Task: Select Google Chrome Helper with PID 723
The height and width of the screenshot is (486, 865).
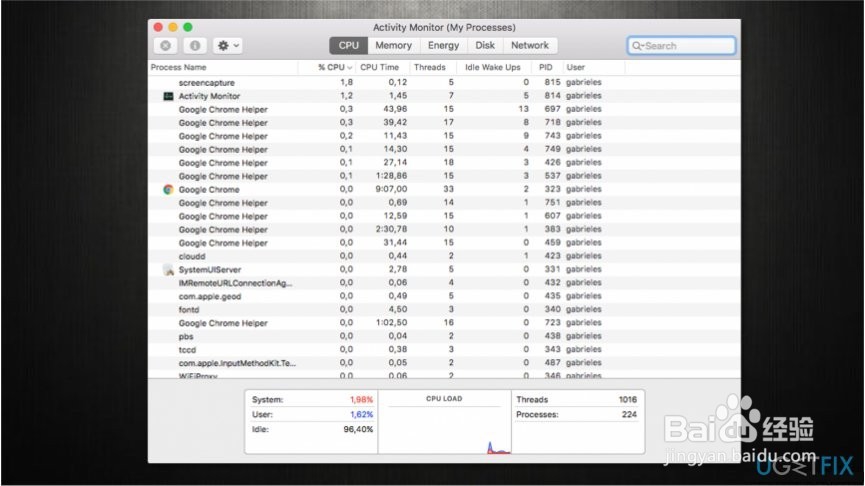Action: (x=444, y=323)
